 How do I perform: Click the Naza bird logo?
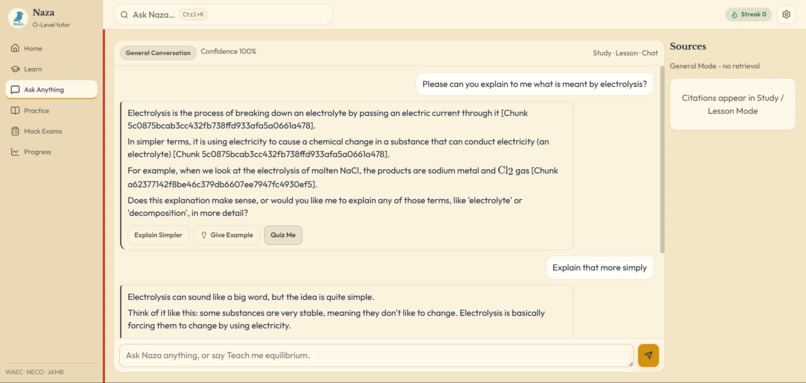point(18,18)
